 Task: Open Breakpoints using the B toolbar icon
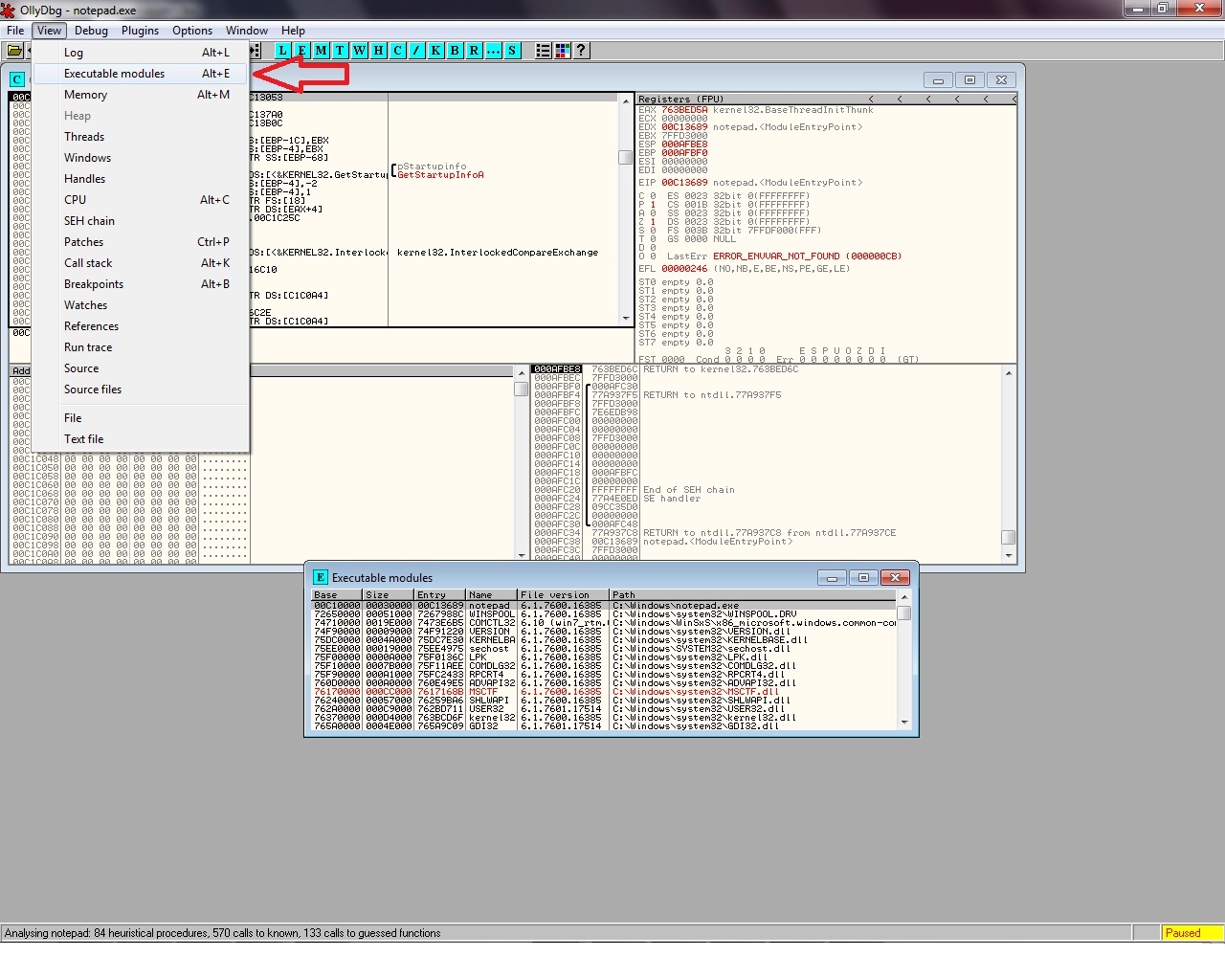456,51
